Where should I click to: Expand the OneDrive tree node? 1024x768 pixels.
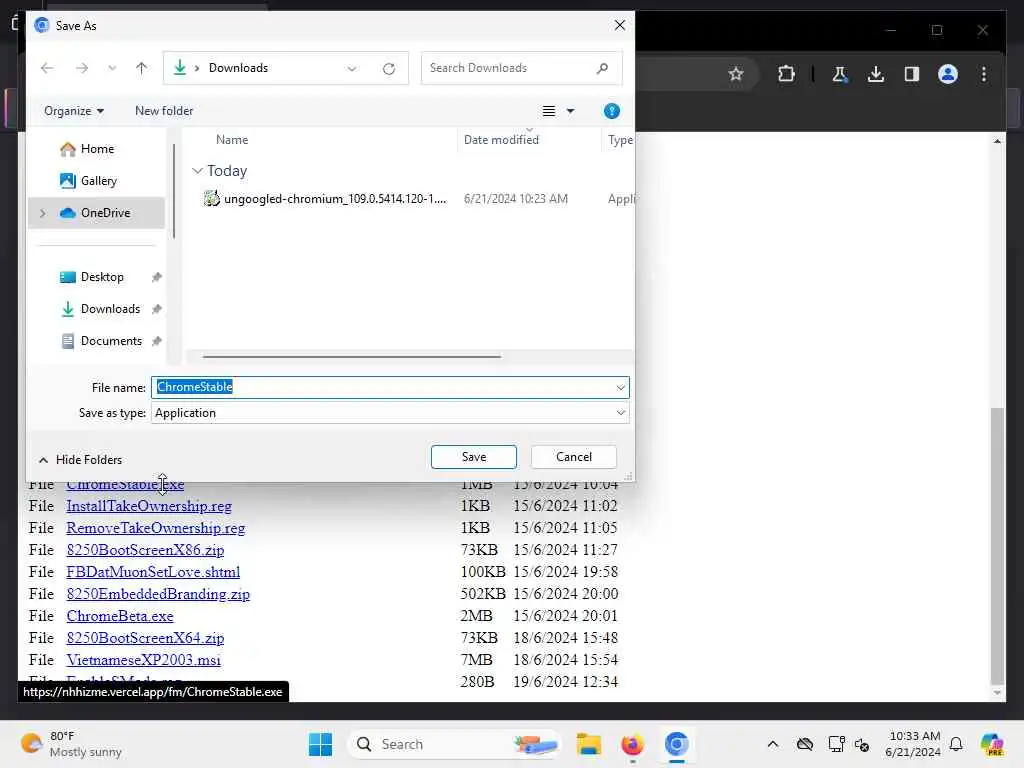click(43, 213)
